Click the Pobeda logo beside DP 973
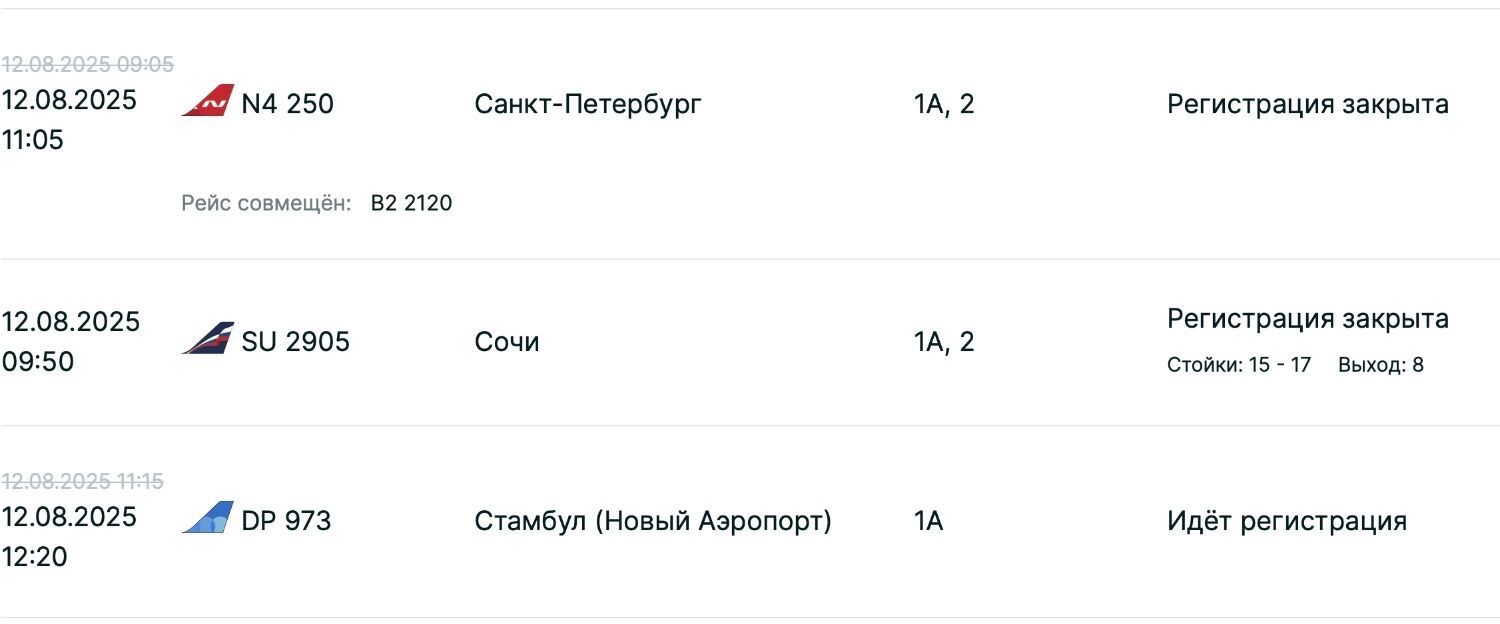This screenshot has height=624, width=1500. pyautogui.click(x=208, y=518)
